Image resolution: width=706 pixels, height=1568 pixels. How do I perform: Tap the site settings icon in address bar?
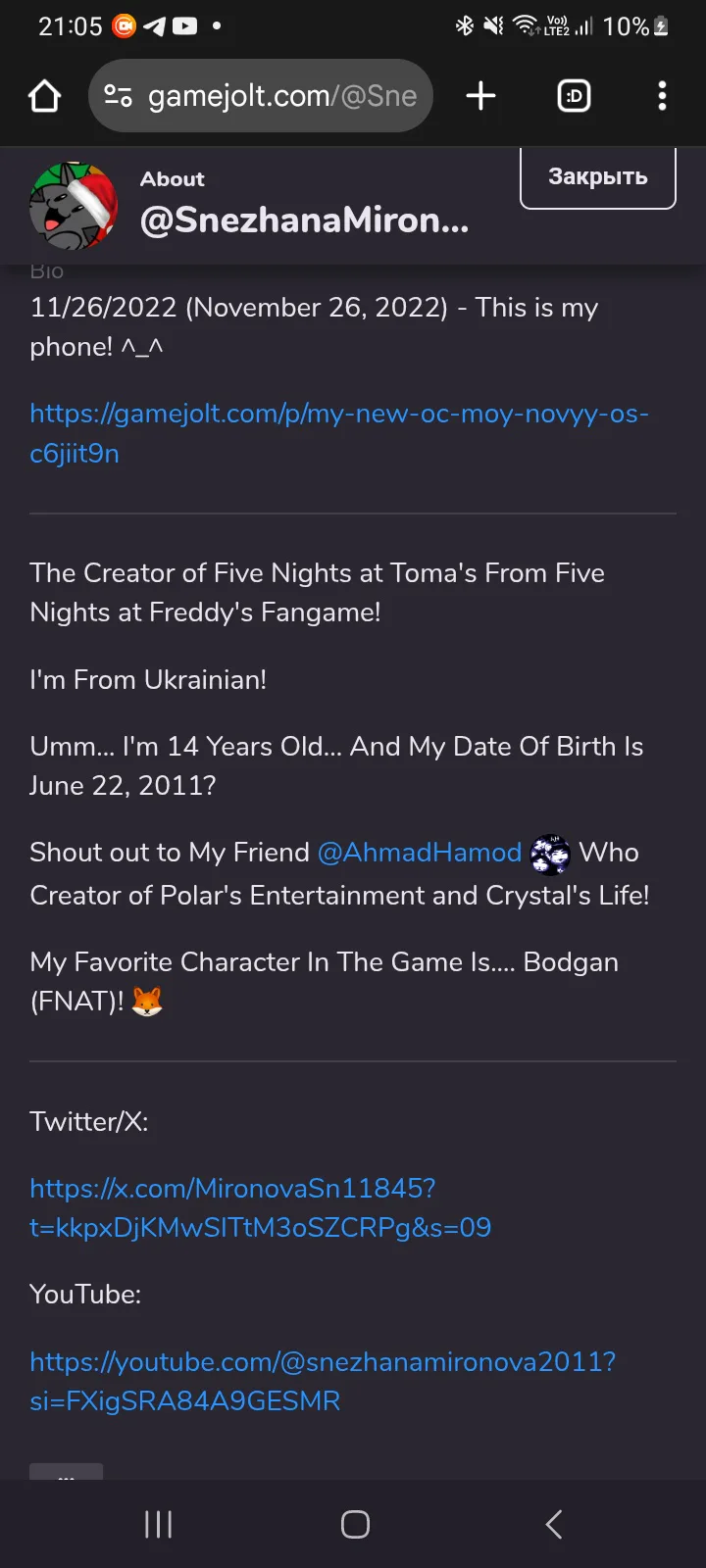(118, 96)
